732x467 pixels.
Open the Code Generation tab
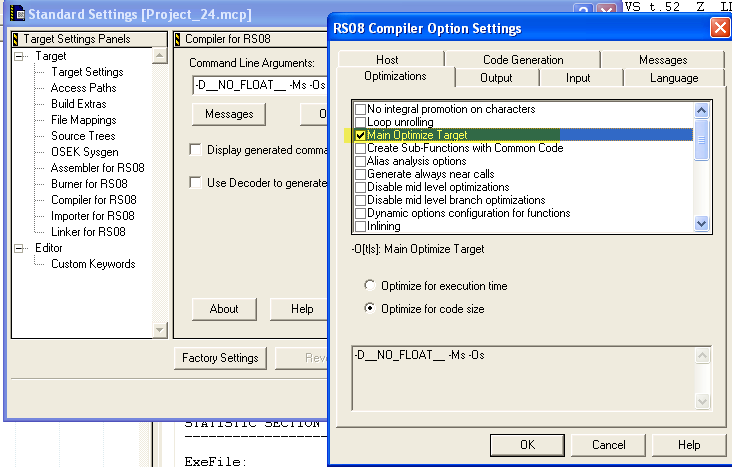coord(523,59)
